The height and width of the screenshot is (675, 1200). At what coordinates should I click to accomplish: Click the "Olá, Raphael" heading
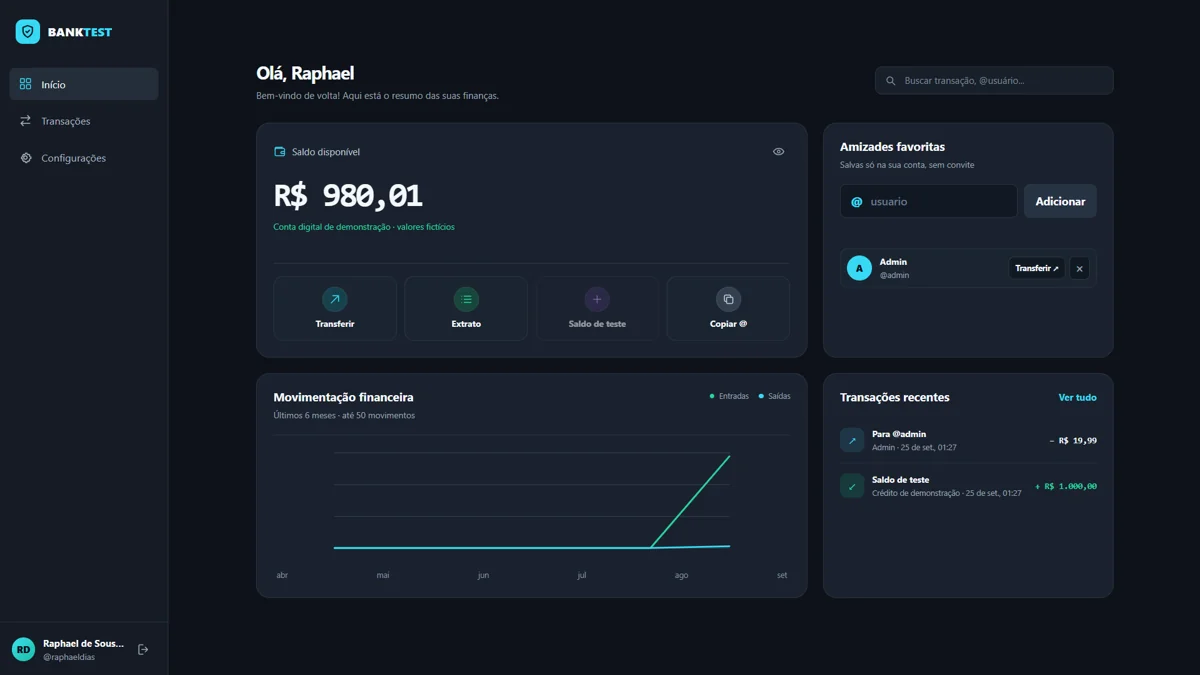tap(305, 73)
